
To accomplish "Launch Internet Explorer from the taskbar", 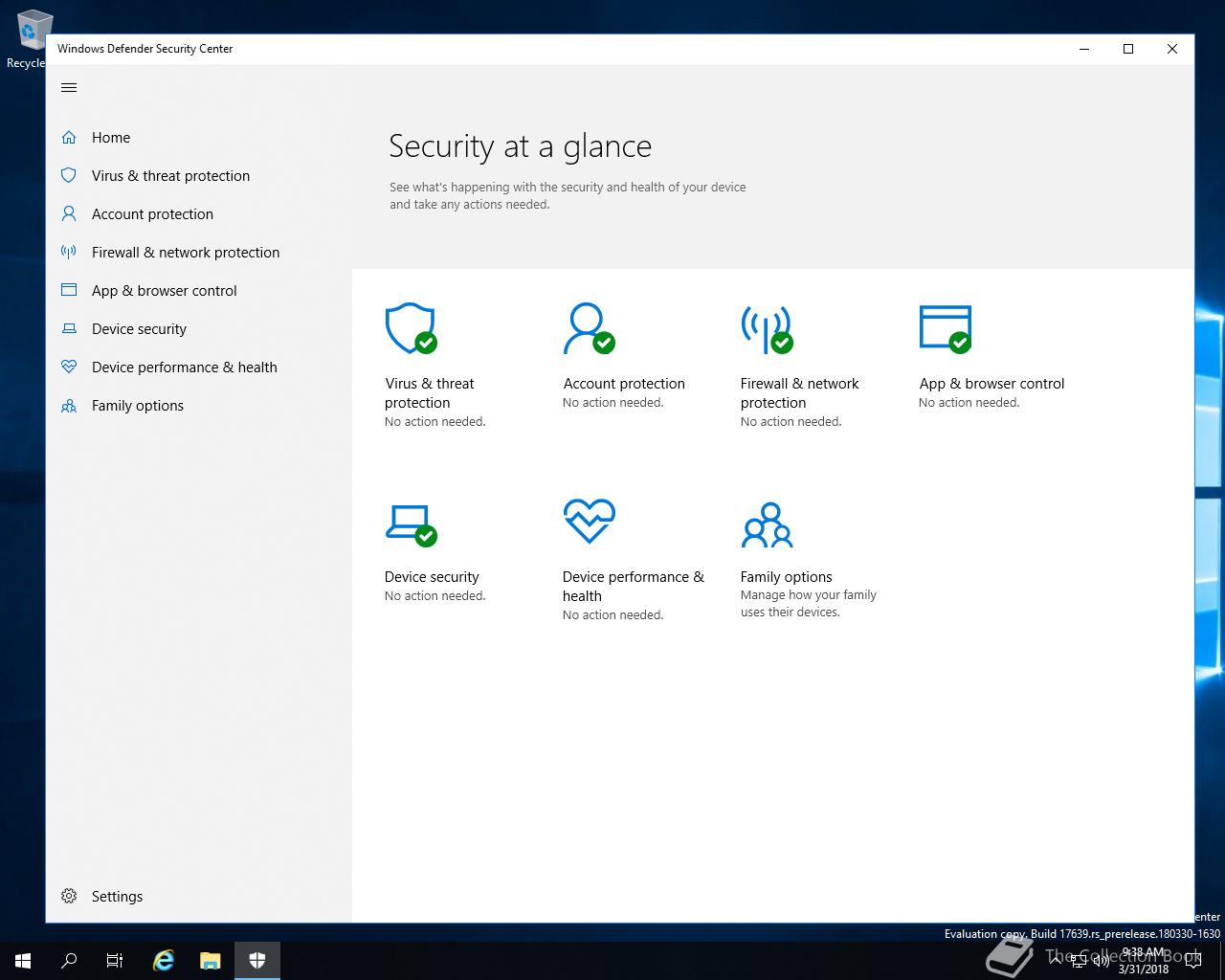I will click(164, 961).
